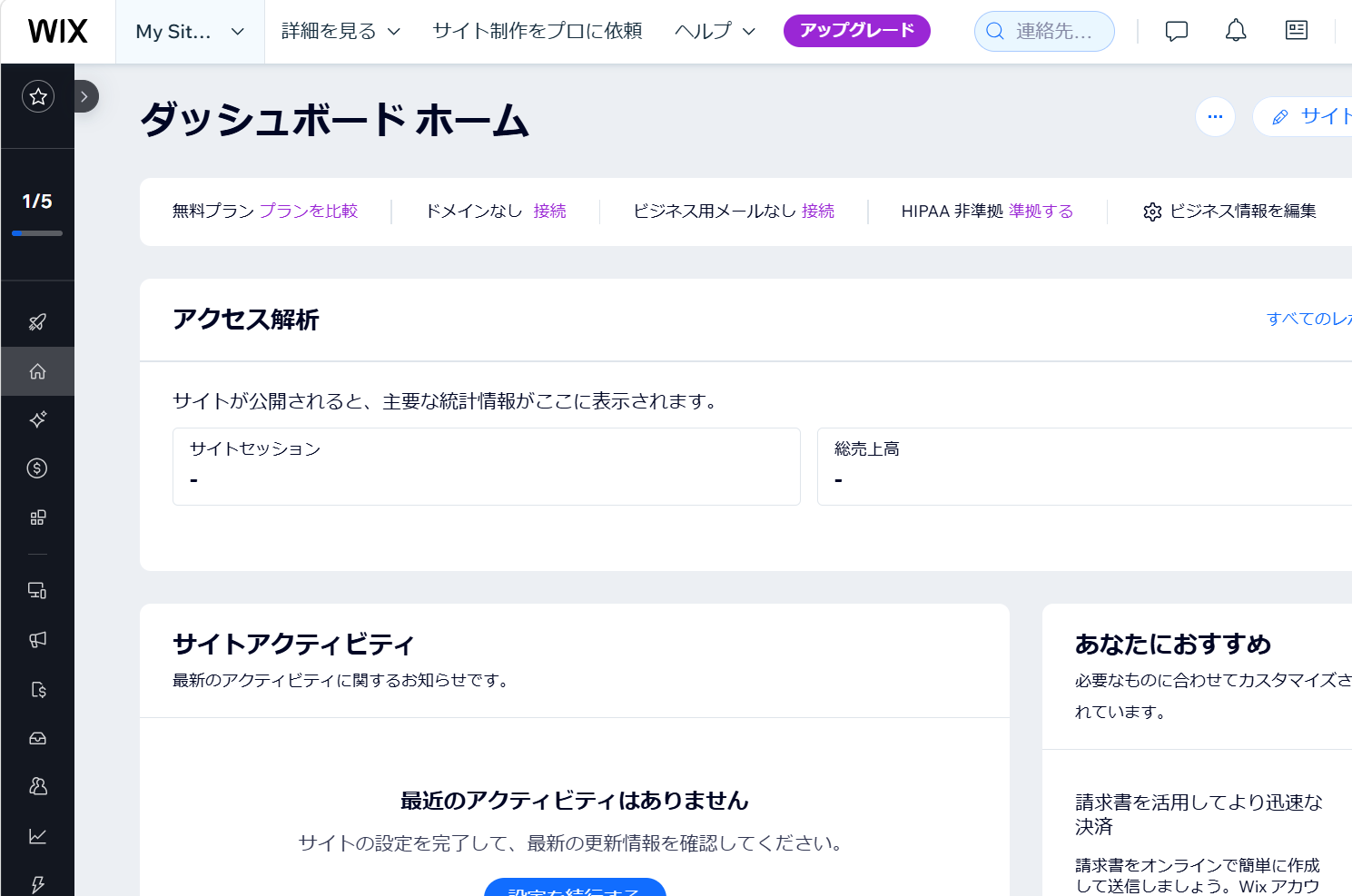Expand the ヘルプ menu
This screenshot has width=1352, height=896.
tap(715, 31)
